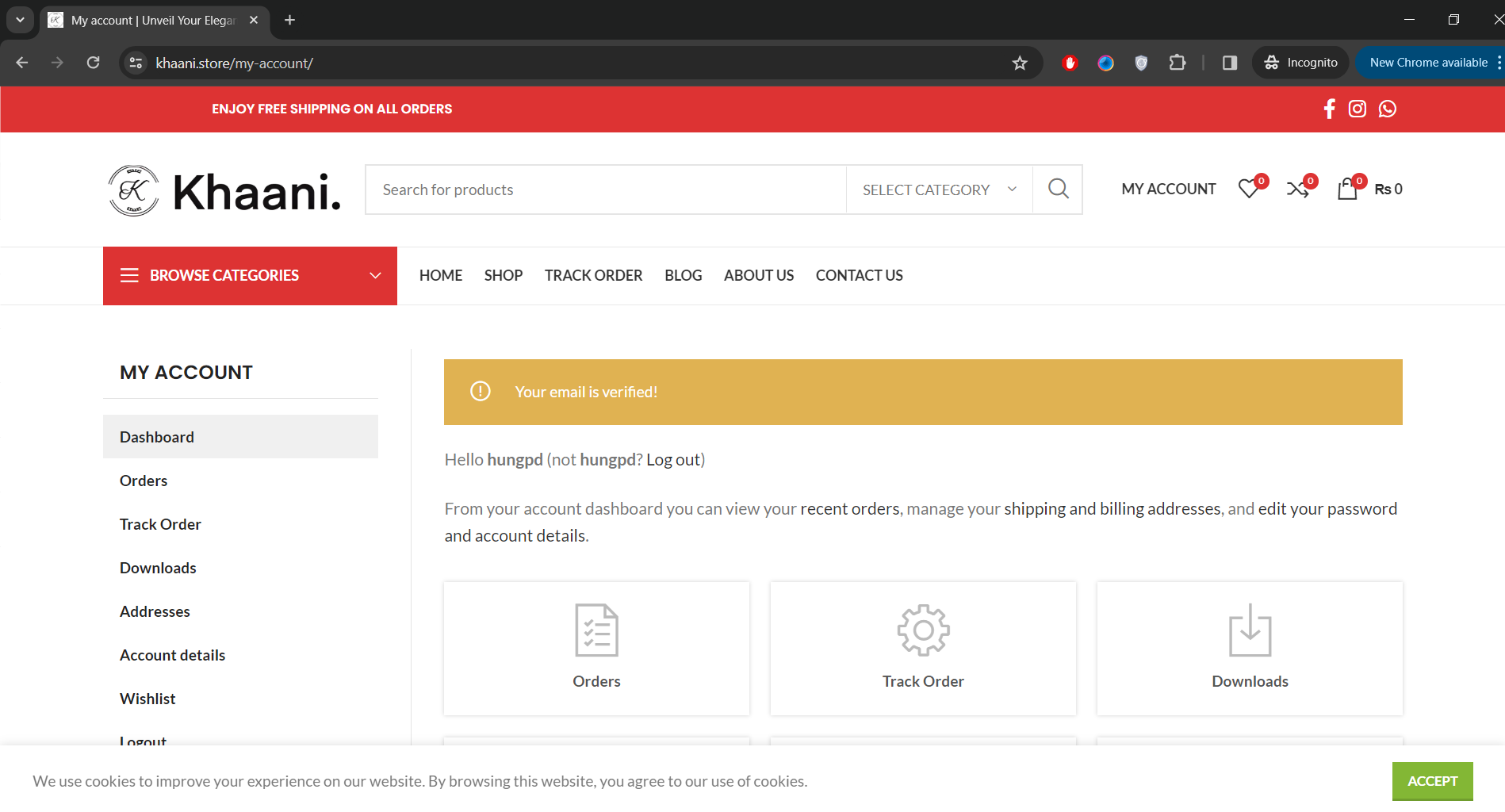Screen dimensions: 1505x812
Task: Open the Facebook page icon
Action: tap(1330, 109)
